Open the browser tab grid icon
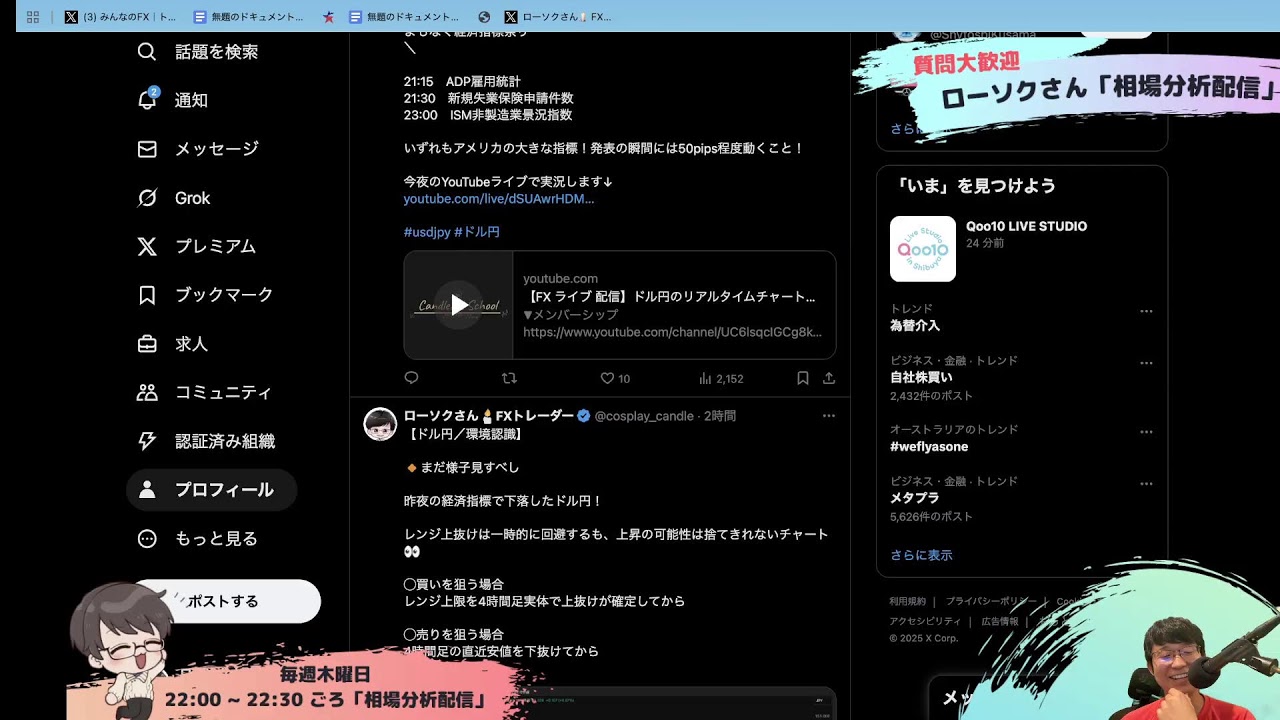1280x720 pixels. [33, 17]
